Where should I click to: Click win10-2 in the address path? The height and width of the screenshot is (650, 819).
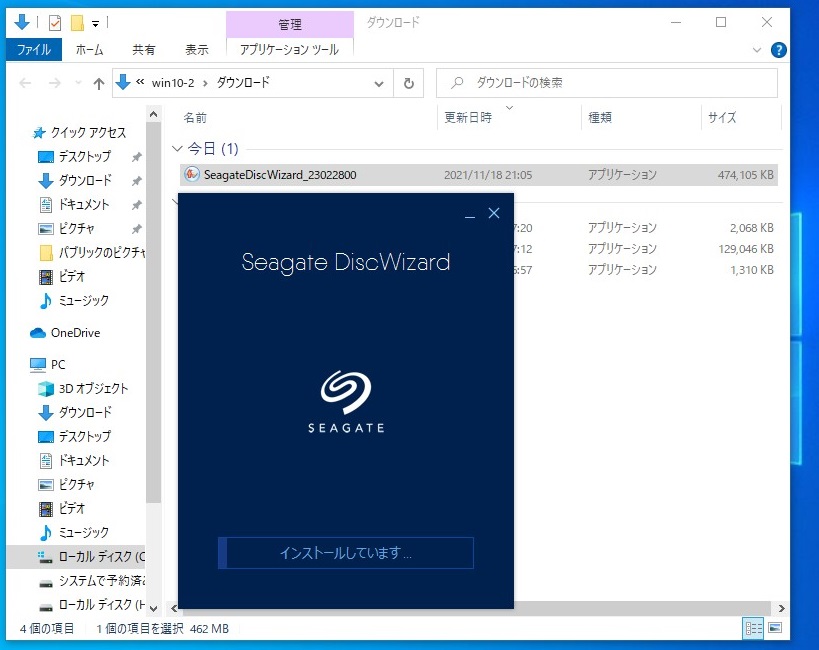[x=173, y=83]
